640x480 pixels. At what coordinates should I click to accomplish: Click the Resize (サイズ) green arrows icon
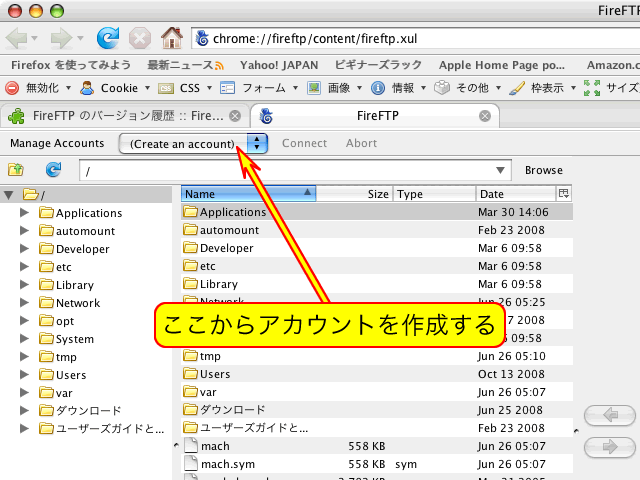(592, 88)
